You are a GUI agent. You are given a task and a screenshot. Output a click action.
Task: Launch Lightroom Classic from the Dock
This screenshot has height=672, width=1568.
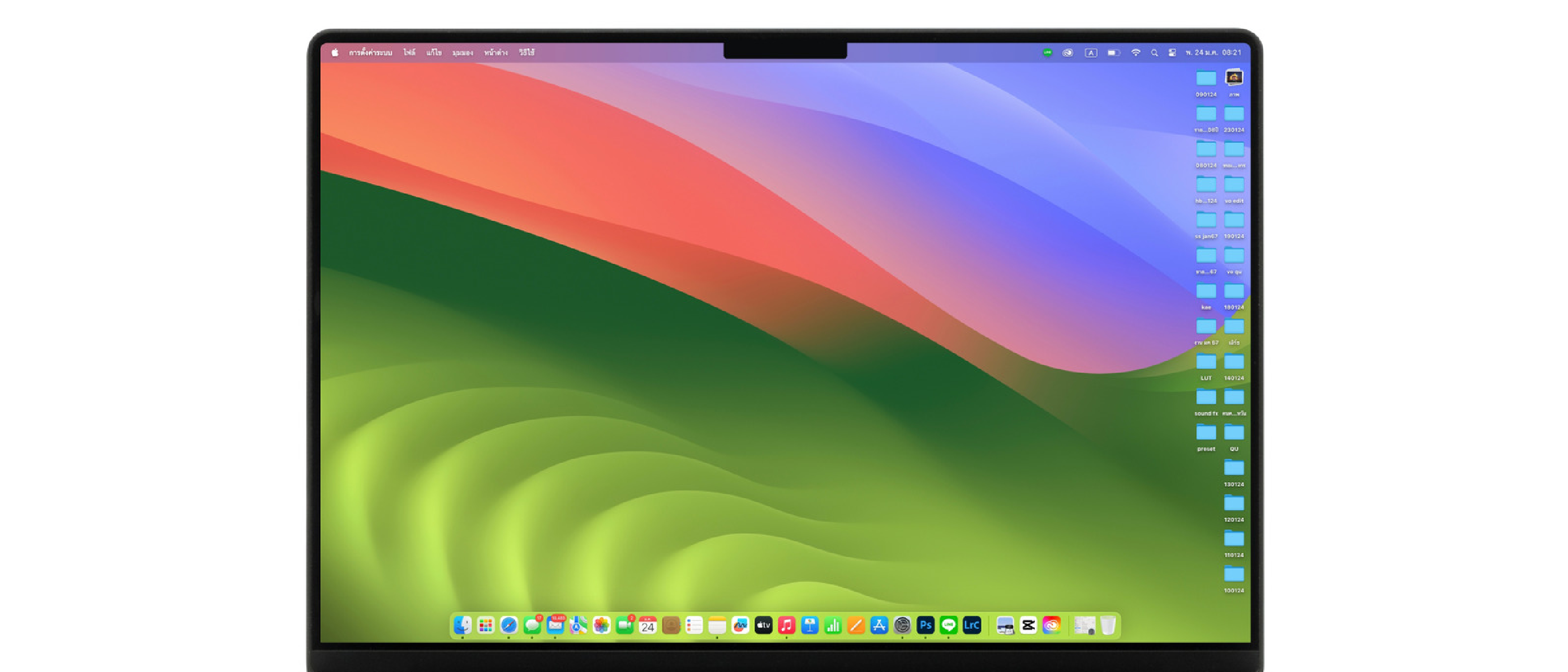tap(972, 625)
